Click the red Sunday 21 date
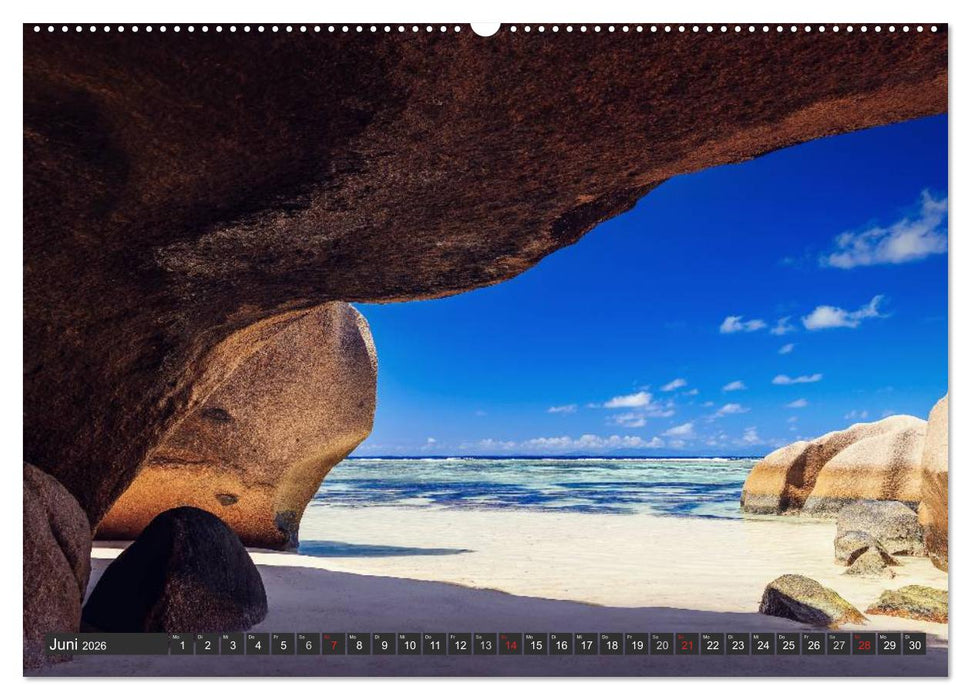 690,646
